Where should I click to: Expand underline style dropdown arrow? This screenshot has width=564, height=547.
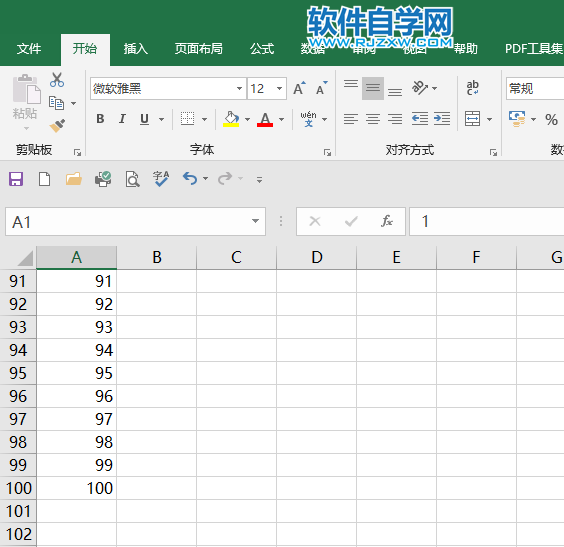click(x=162, y=119)
